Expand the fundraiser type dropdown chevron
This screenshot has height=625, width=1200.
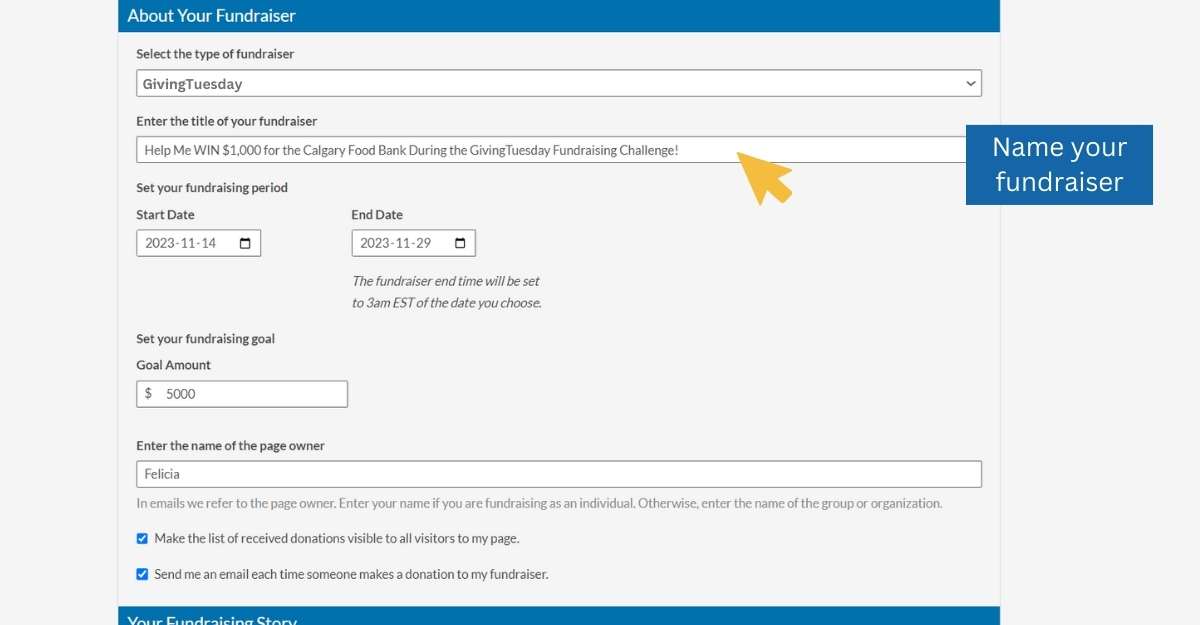[970, 84]
